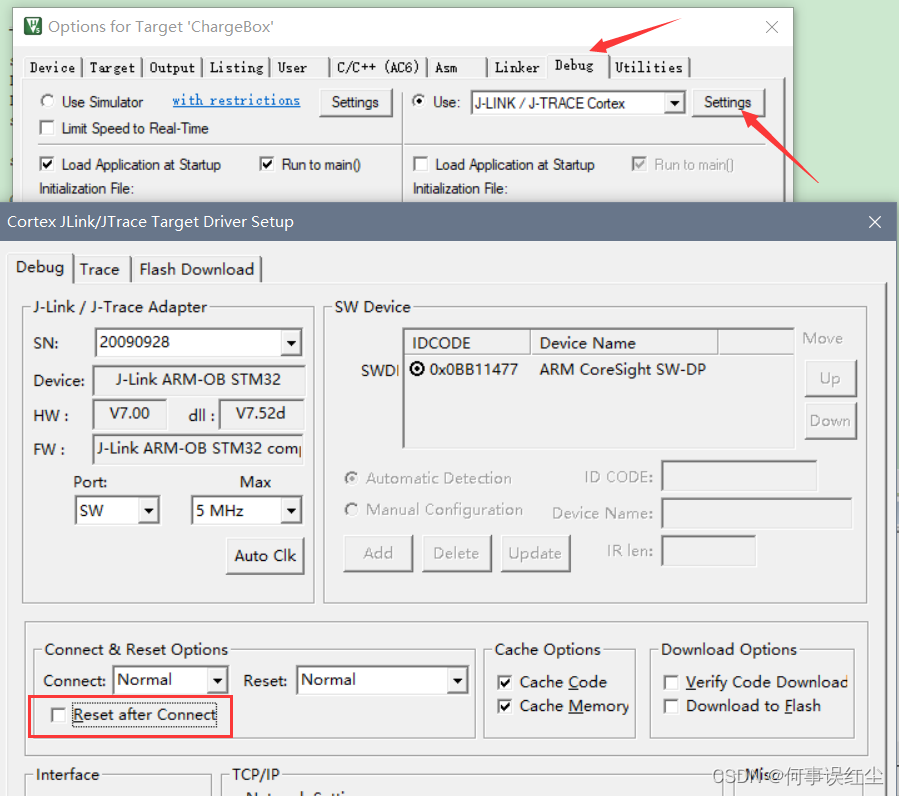Select the Use Simulator radio button
Viewport: 899px width, 796px height.
coord(47,102)
